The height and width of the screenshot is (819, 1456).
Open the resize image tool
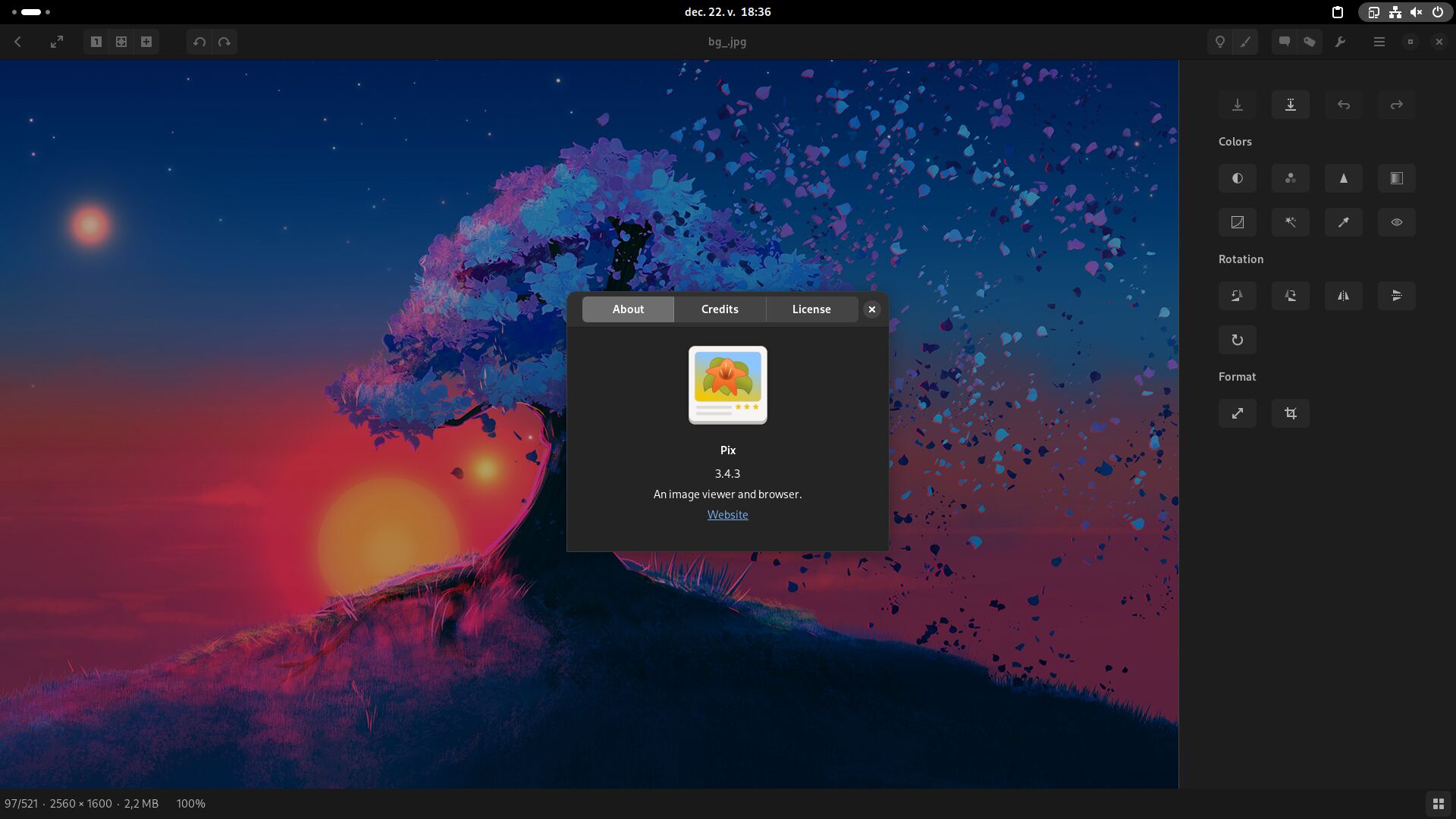[x=1238, y=413]
